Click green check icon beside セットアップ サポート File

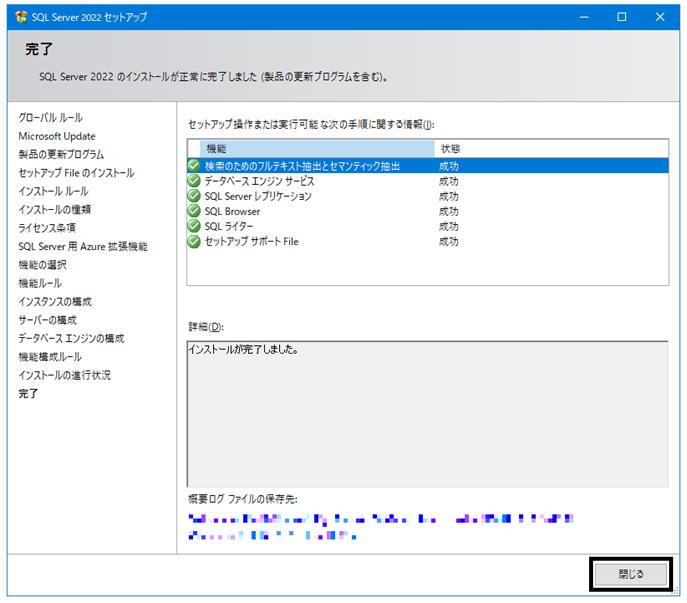(x=194, y=241)
